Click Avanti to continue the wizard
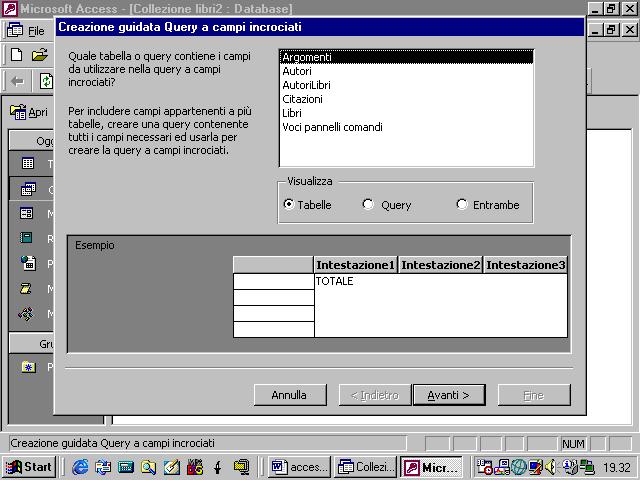Screen dimensions: 640x480 449,395
